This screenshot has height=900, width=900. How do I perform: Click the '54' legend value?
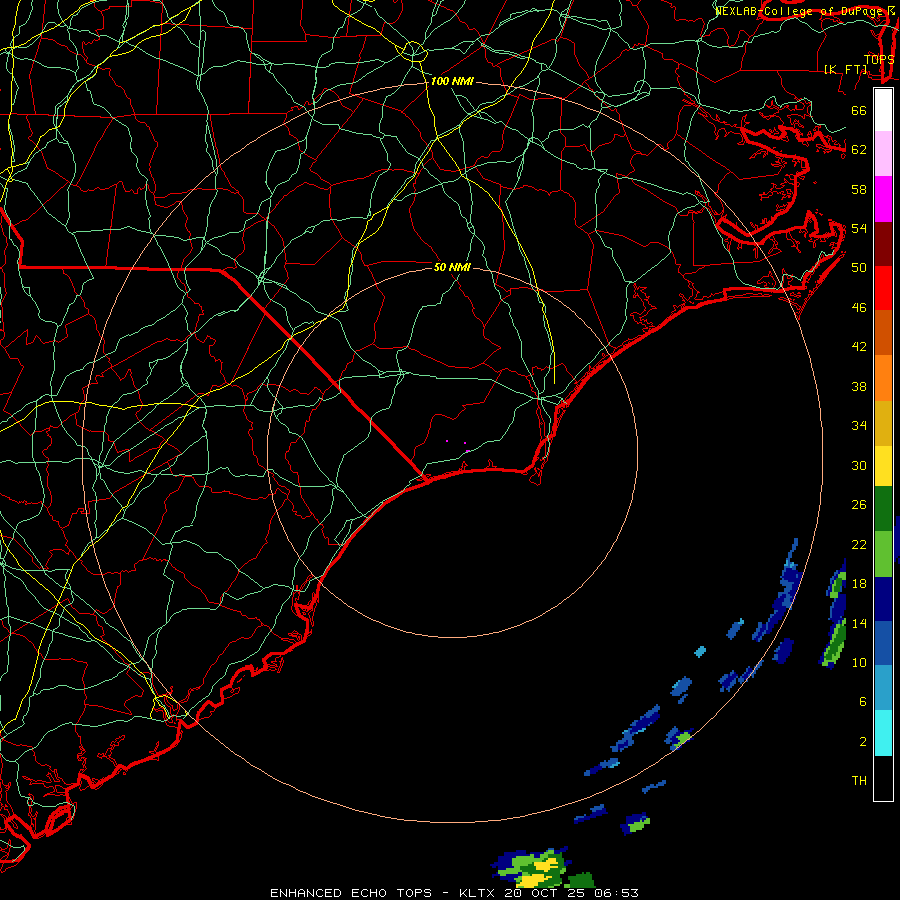point(859,228)
